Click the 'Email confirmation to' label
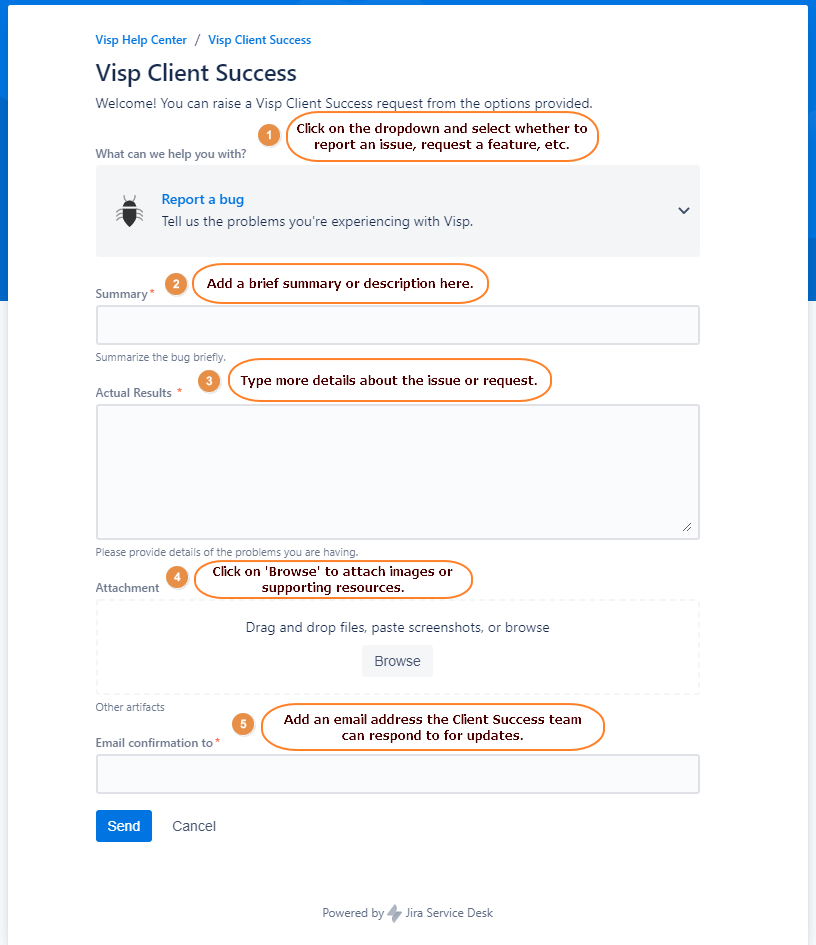The height and width of the screenshot is (945, 816). (x=154, y=742)
